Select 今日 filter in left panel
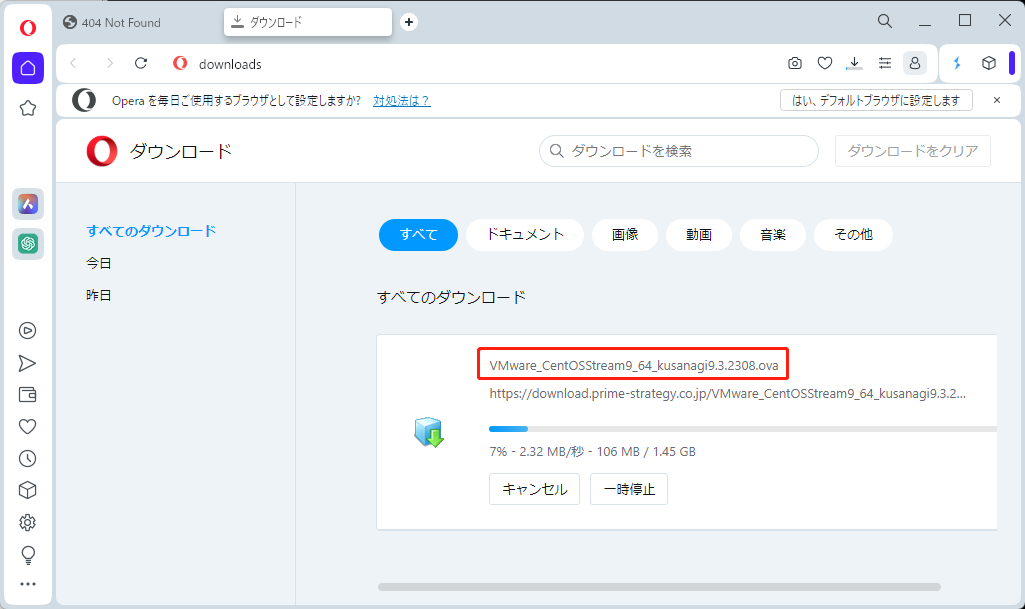Viewport: 1025px width, 609px height. point(99,263)
